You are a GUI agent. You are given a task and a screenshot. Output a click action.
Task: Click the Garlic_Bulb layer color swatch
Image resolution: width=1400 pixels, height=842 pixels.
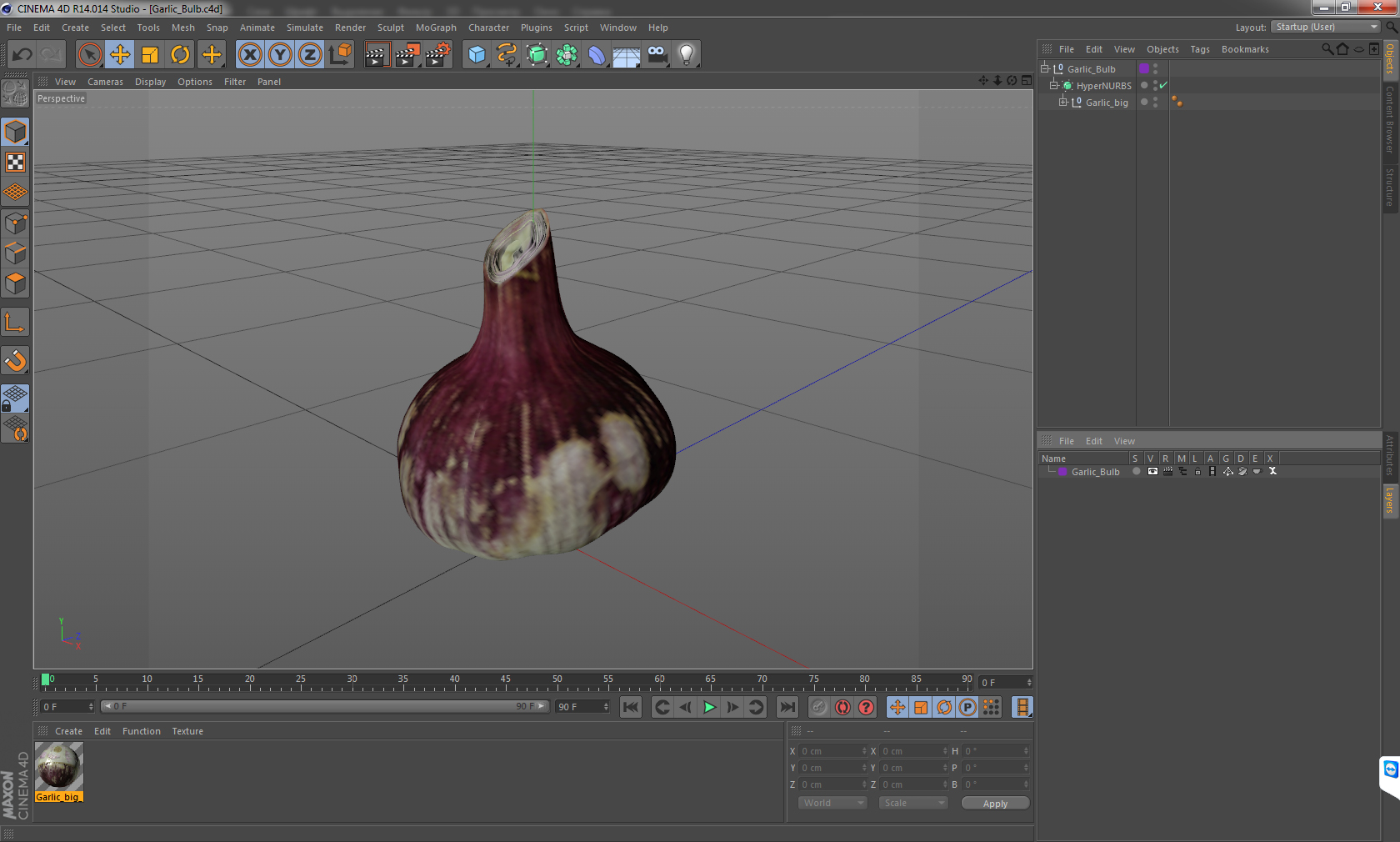click(x=1062, y=471)
